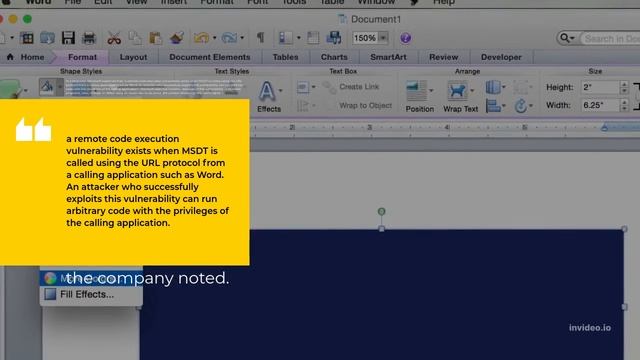Switch to the Layout tab
Image resolution: width=640 pixels, height=360 pixels.
133,57
